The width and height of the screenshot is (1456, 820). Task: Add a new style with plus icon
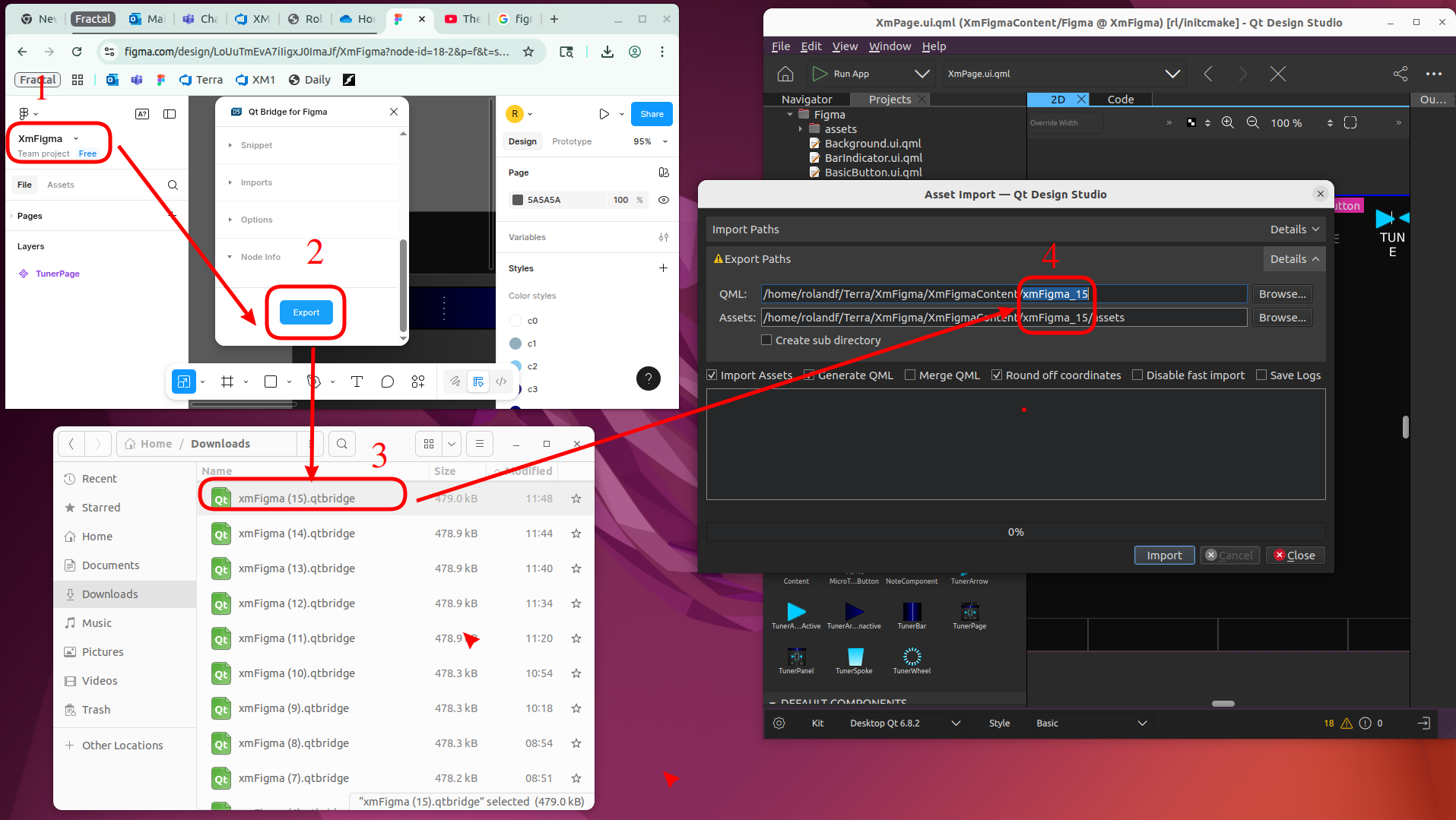click(664, 268)
